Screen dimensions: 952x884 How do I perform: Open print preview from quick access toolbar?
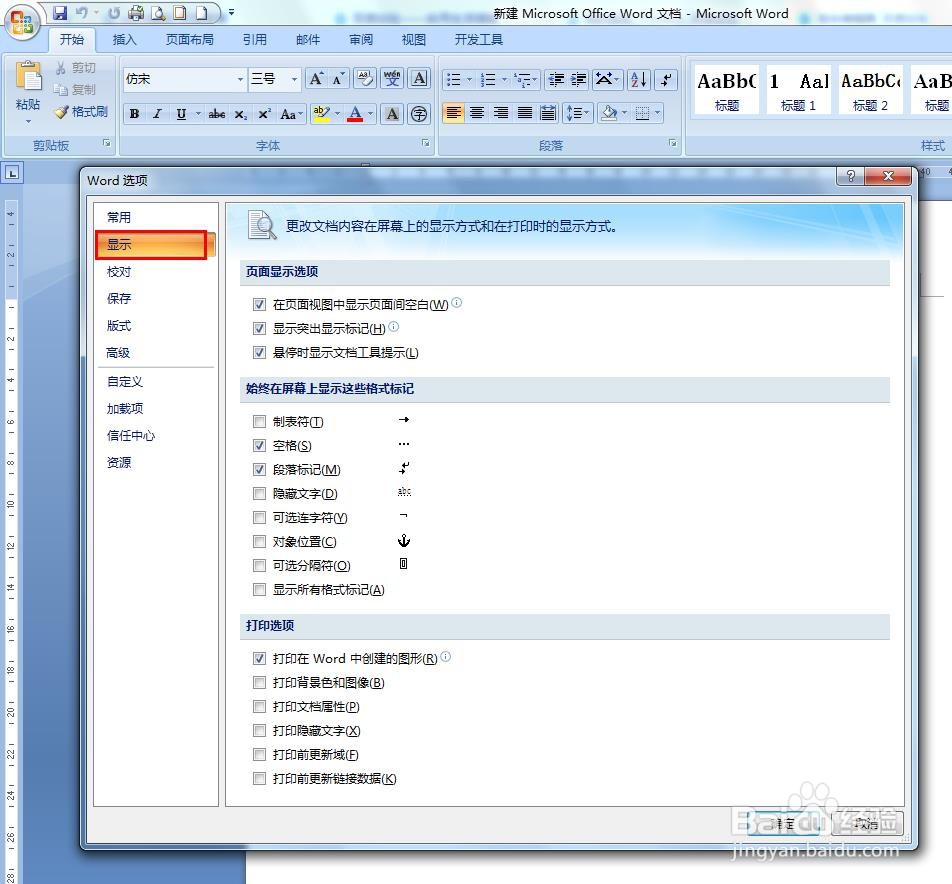point(158,13)
